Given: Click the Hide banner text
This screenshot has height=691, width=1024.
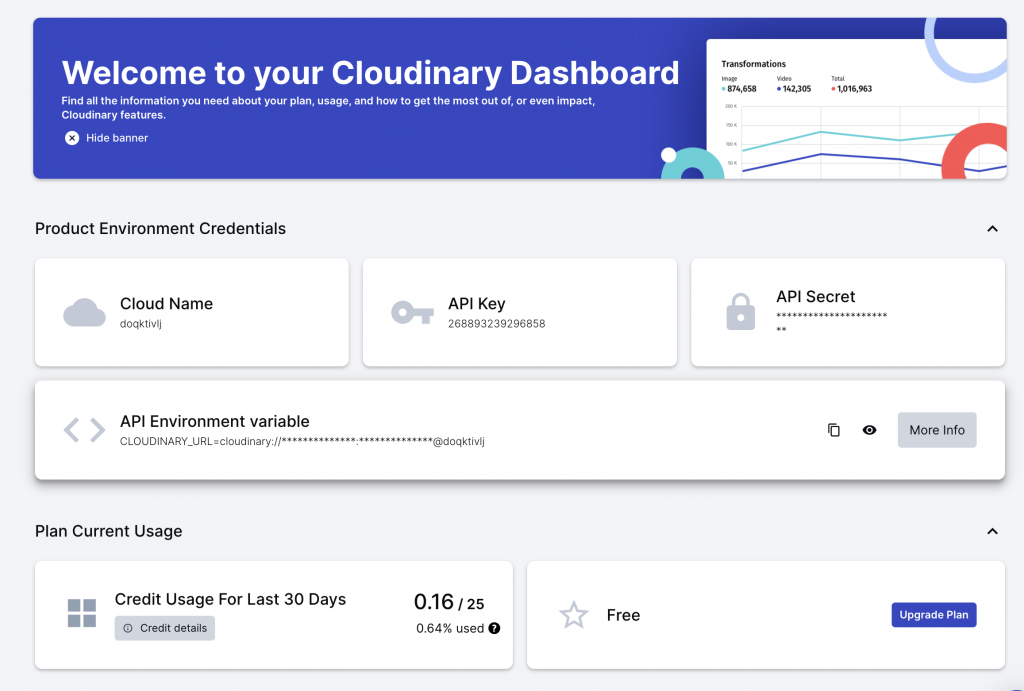Looking at the screenshot, I should point(117,138).
